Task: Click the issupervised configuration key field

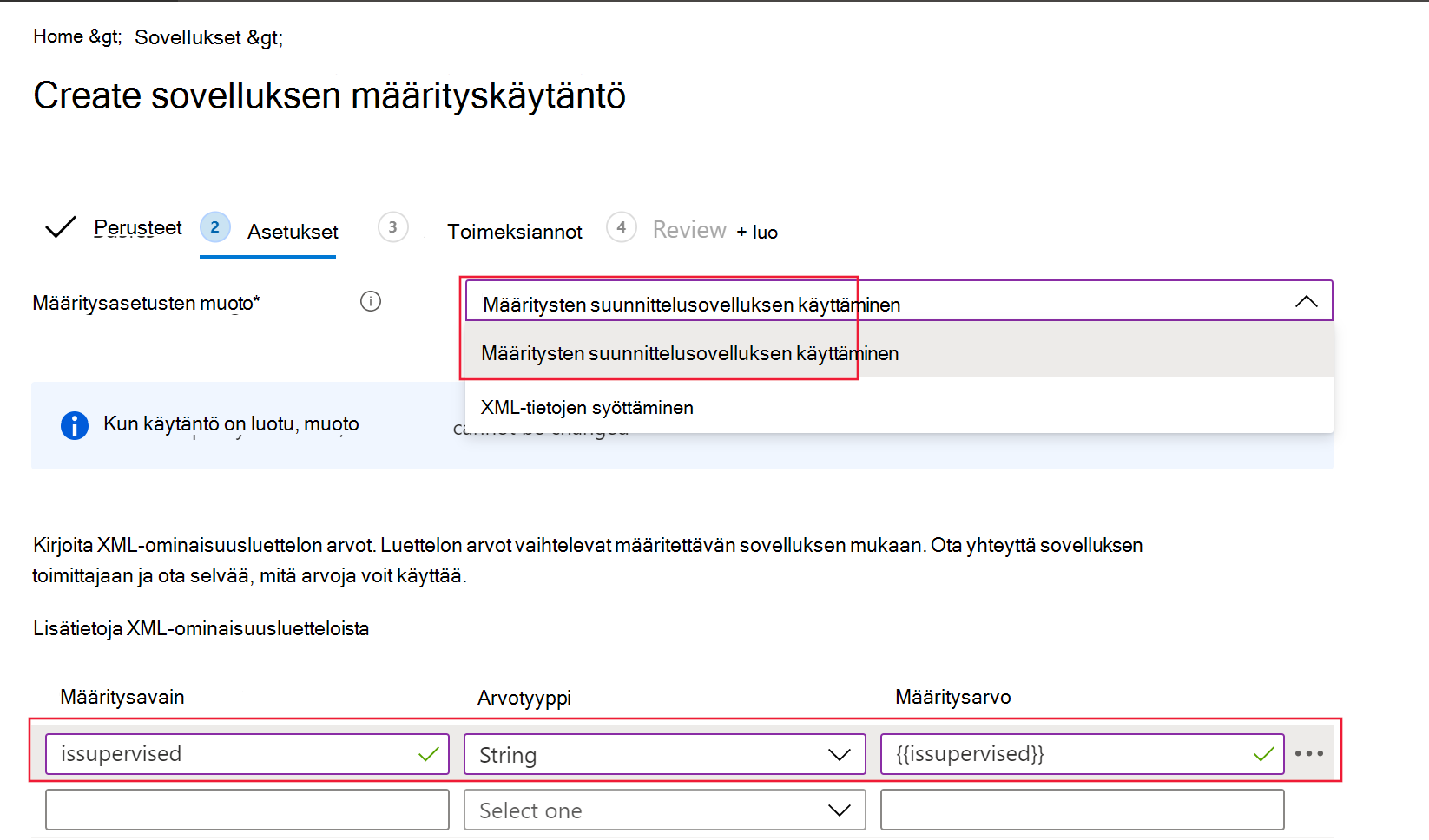Action: 247,754
